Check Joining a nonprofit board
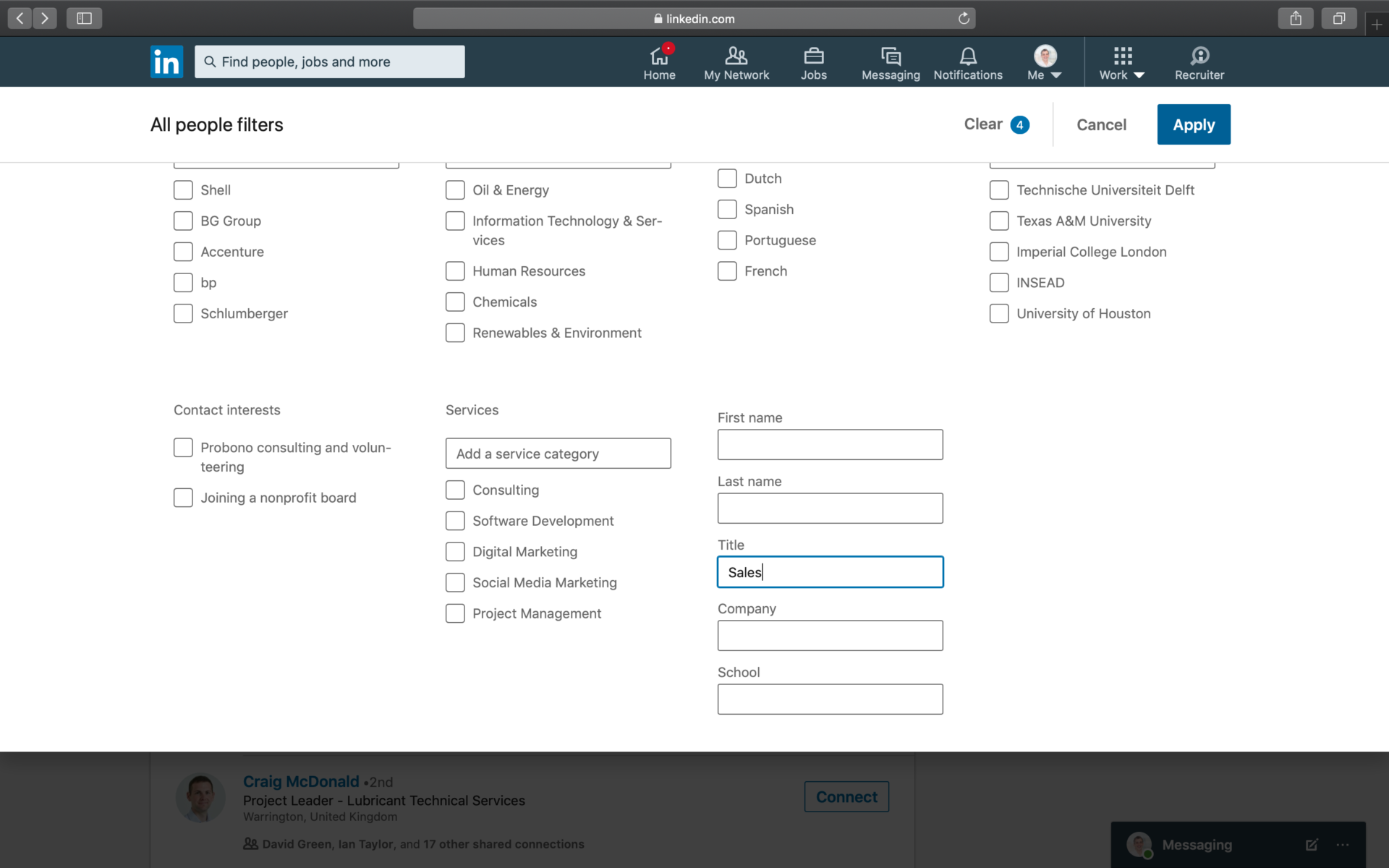This screenshot has height=868, width=1389. click(183, 498)
